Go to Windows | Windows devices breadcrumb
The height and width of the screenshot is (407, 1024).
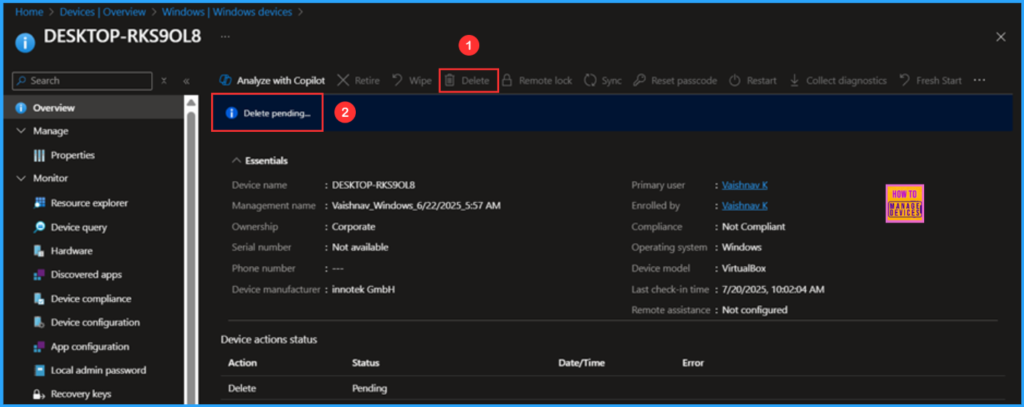click(x=227, y=12)
